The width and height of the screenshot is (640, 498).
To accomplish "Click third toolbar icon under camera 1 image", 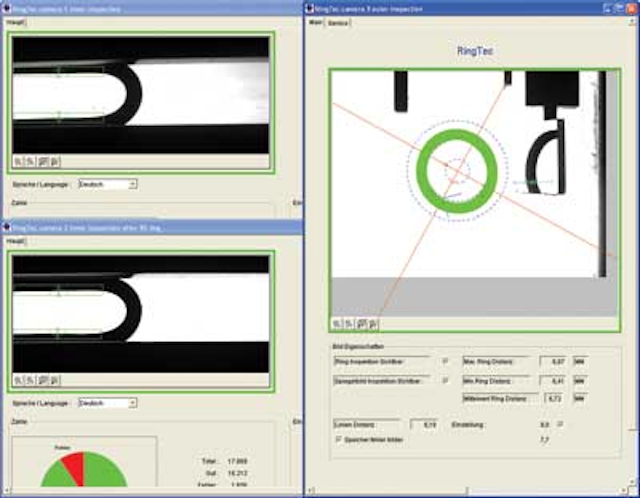I will tap(43, 162).
